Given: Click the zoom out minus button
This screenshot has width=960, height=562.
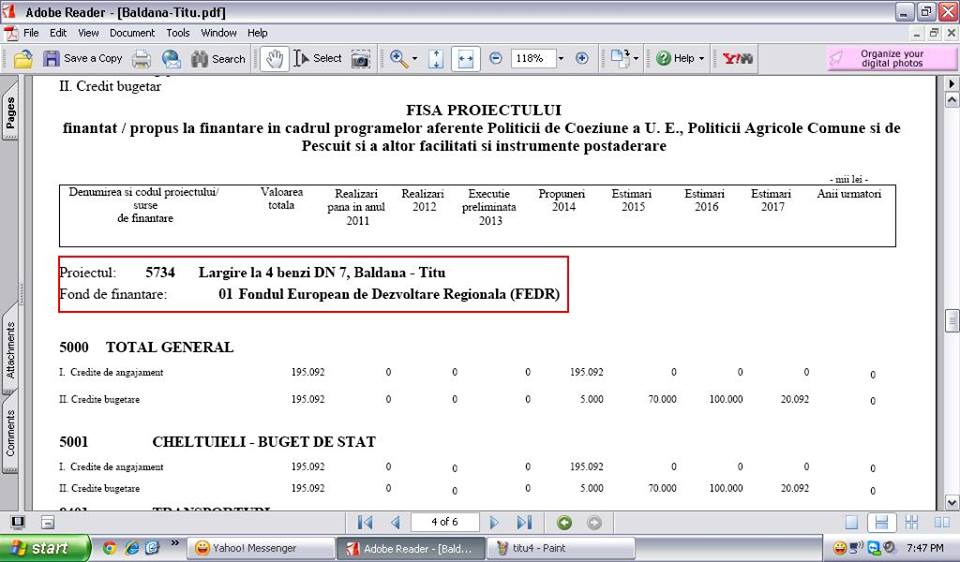Looking at the screenshot, I should [496, 59].
